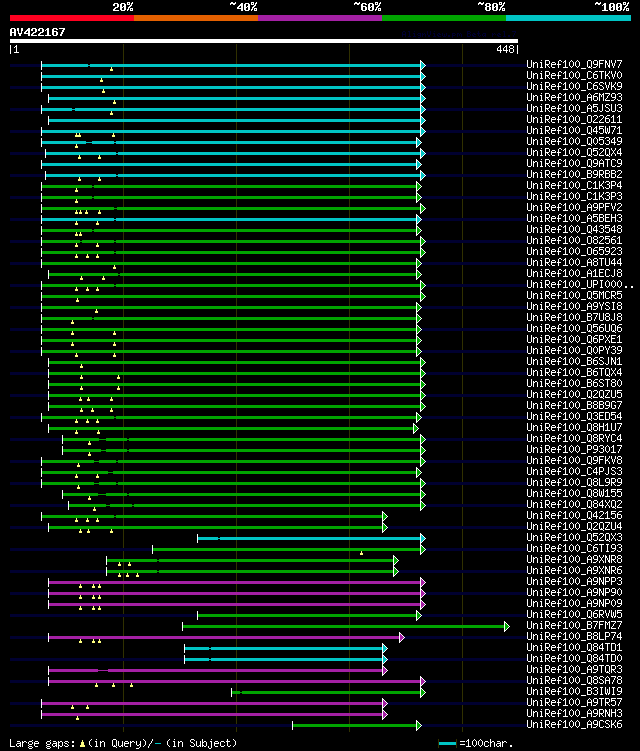
Task: Click the arrowhead ending the B7FMZ7 alignment
Action: pyautogui.click(x=507, y=626)
